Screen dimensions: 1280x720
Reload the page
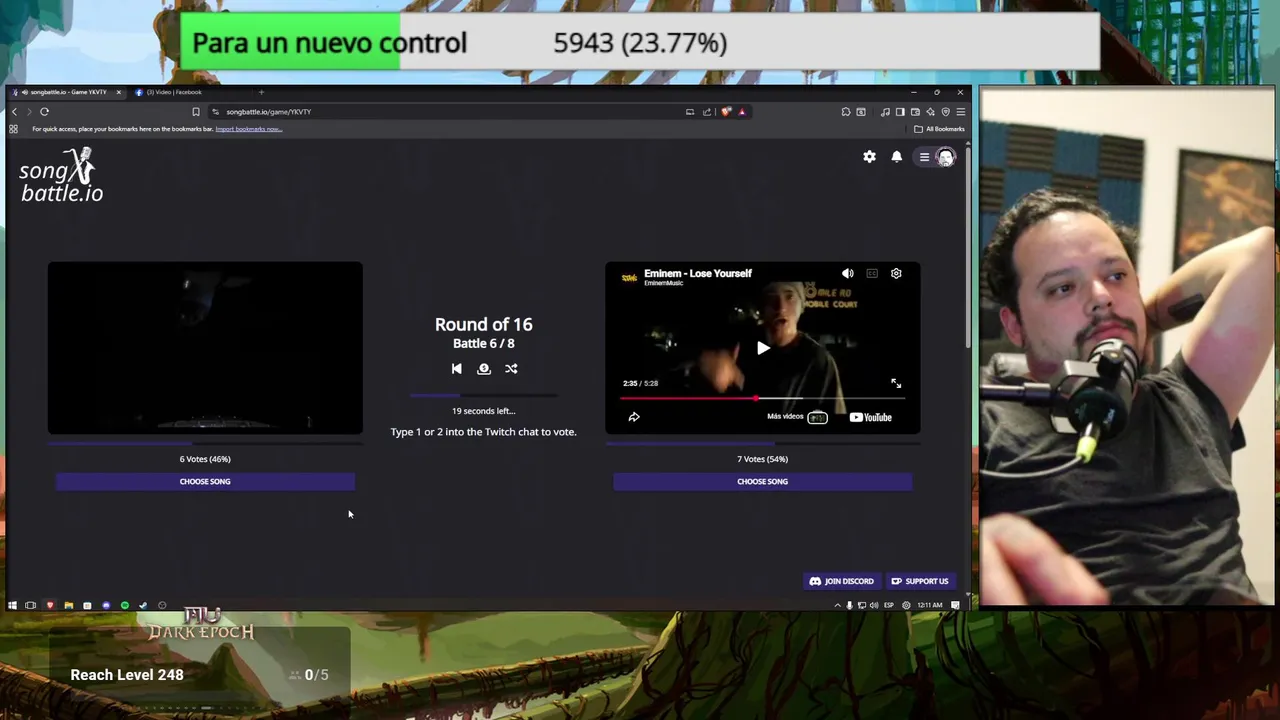pyautogui.click(x=44, y=112)
